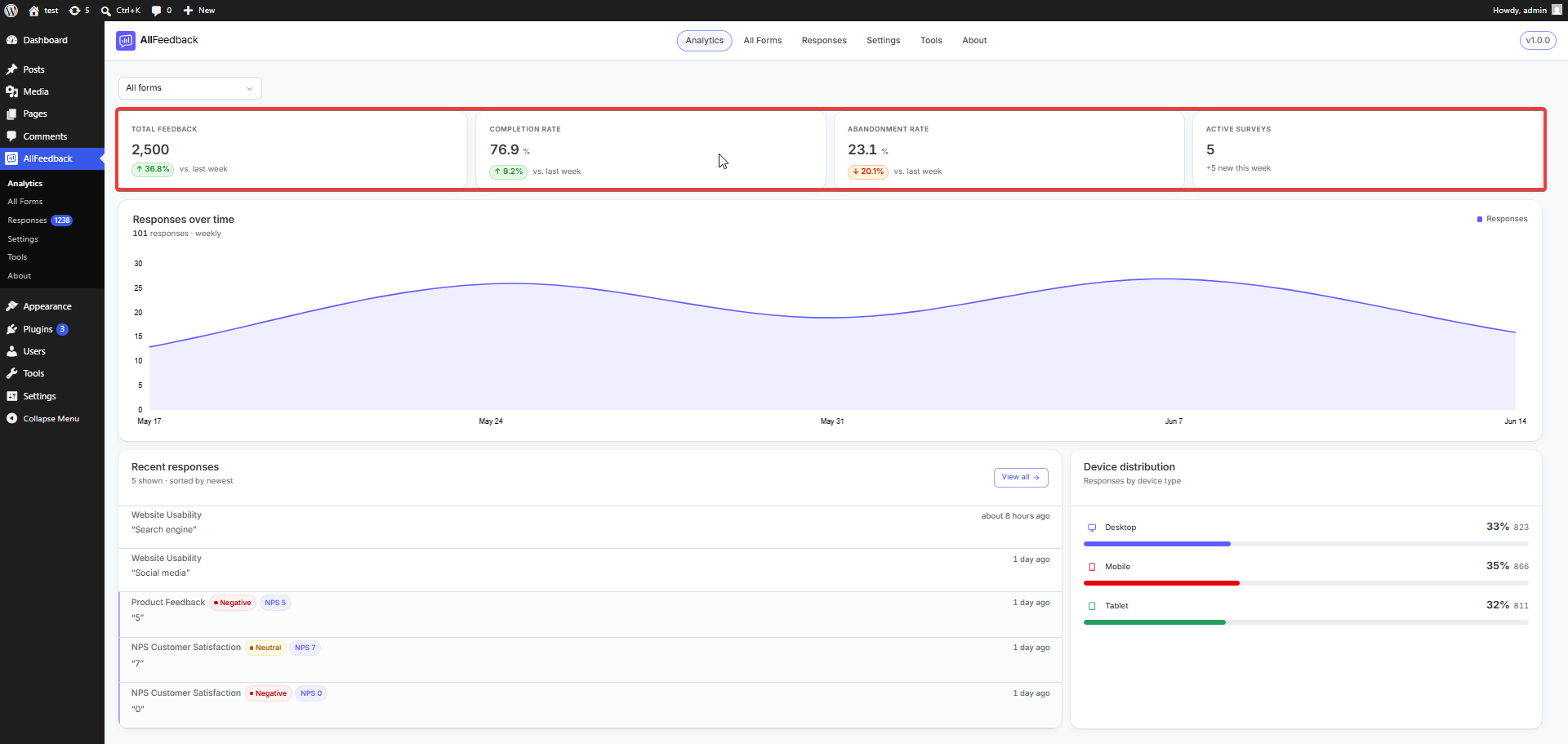Click the admin avatar in top bar
The image size is (1568, 744).
1557,10
